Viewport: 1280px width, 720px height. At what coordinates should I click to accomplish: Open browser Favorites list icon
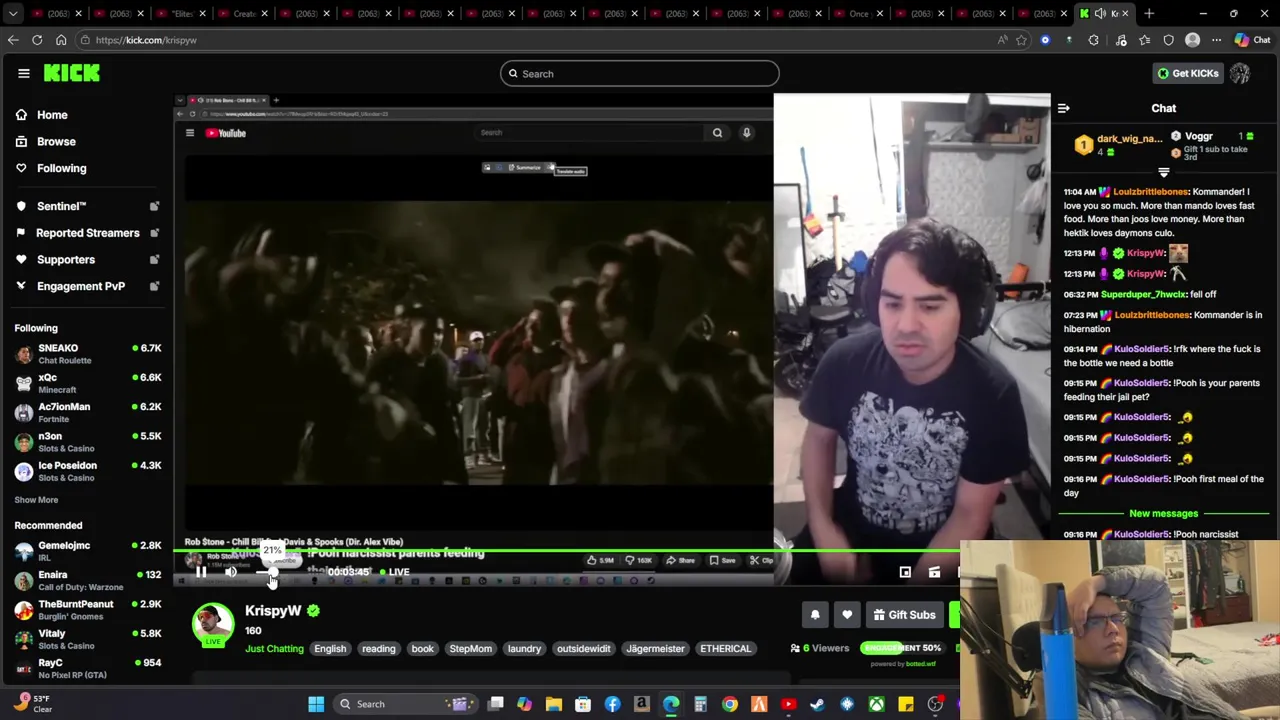[1145, 40]
